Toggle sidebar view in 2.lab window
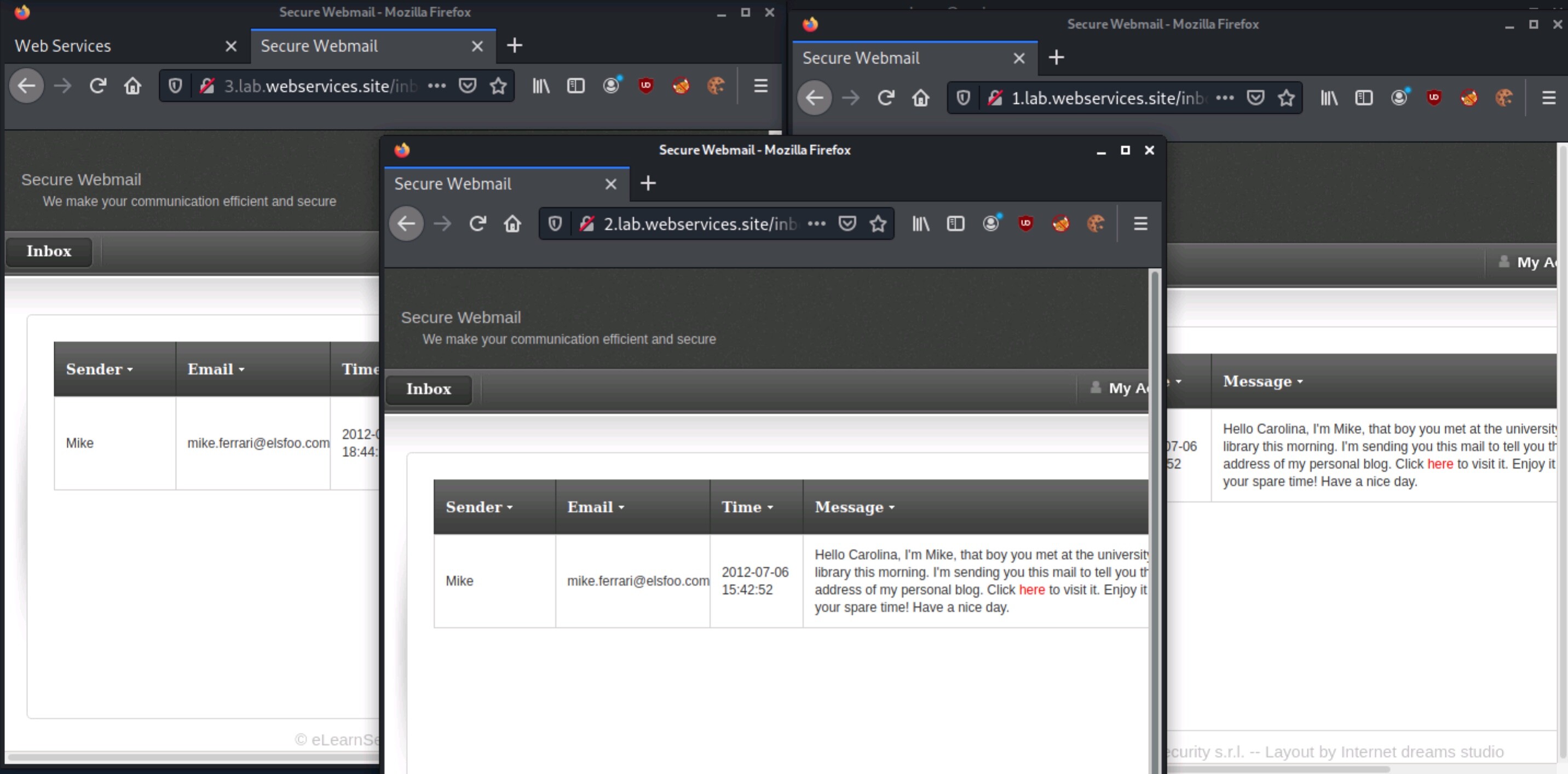Image resolution: width=1568 pixels, height=774 pixels. (956, 224)
